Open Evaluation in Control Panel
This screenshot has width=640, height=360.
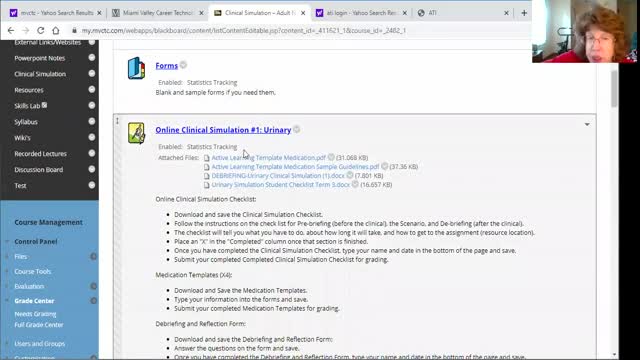(29, 287)
